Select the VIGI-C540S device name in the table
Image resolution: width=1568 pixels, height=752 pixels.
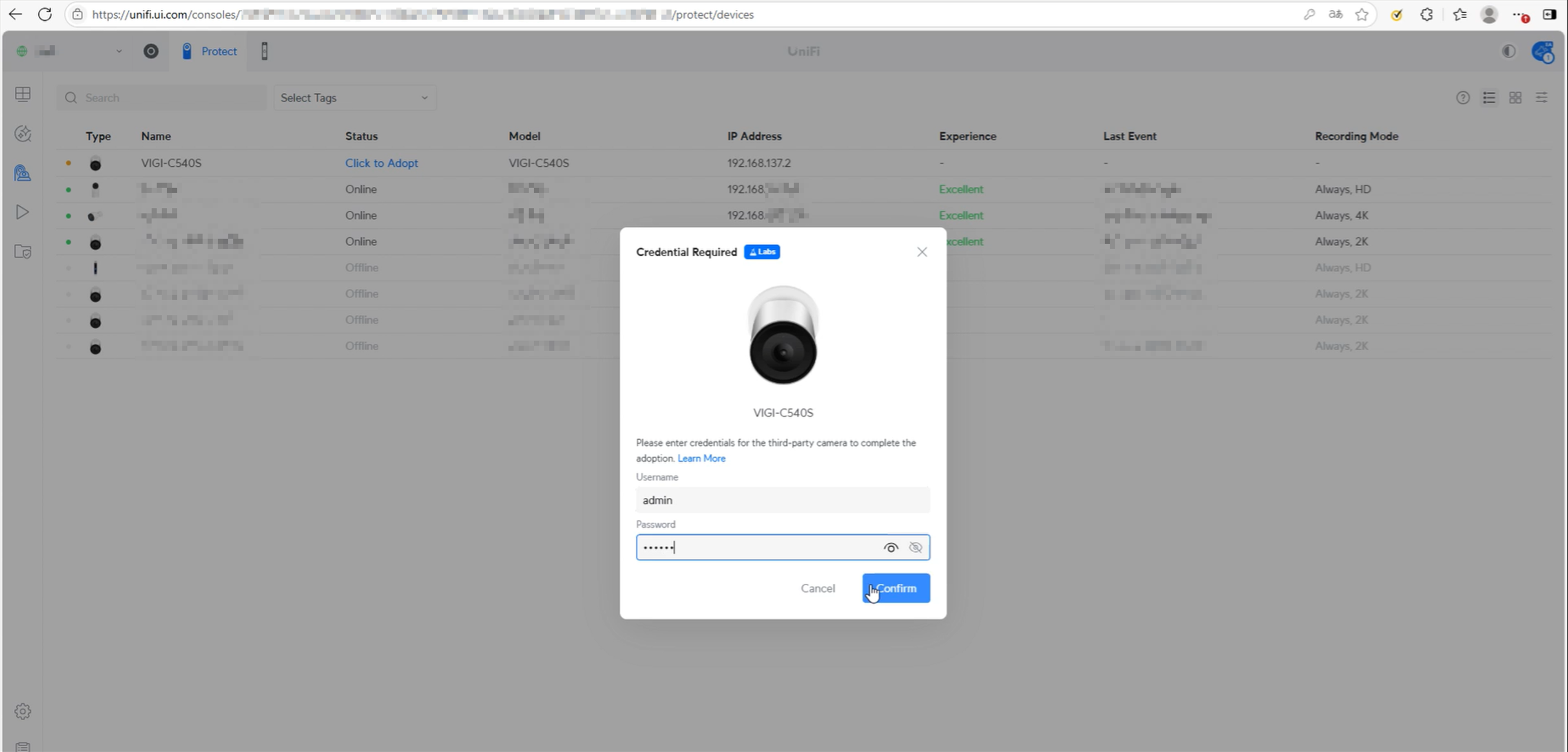click(x=171, y=163)
